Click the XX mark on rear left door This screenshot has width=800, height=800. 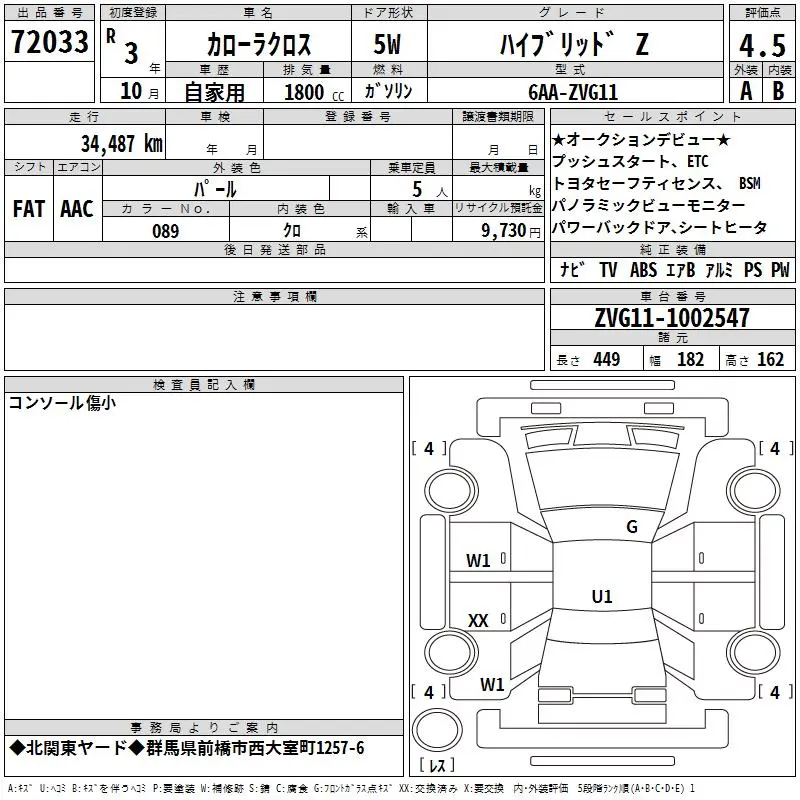coord(478,621)
